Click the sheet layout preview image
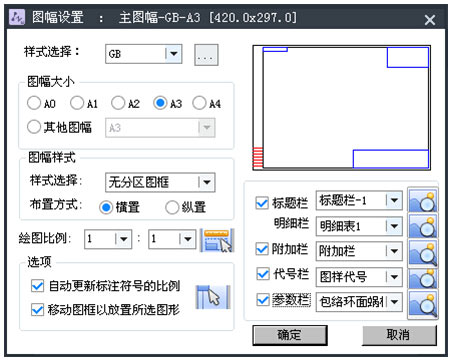 point(342,108)
